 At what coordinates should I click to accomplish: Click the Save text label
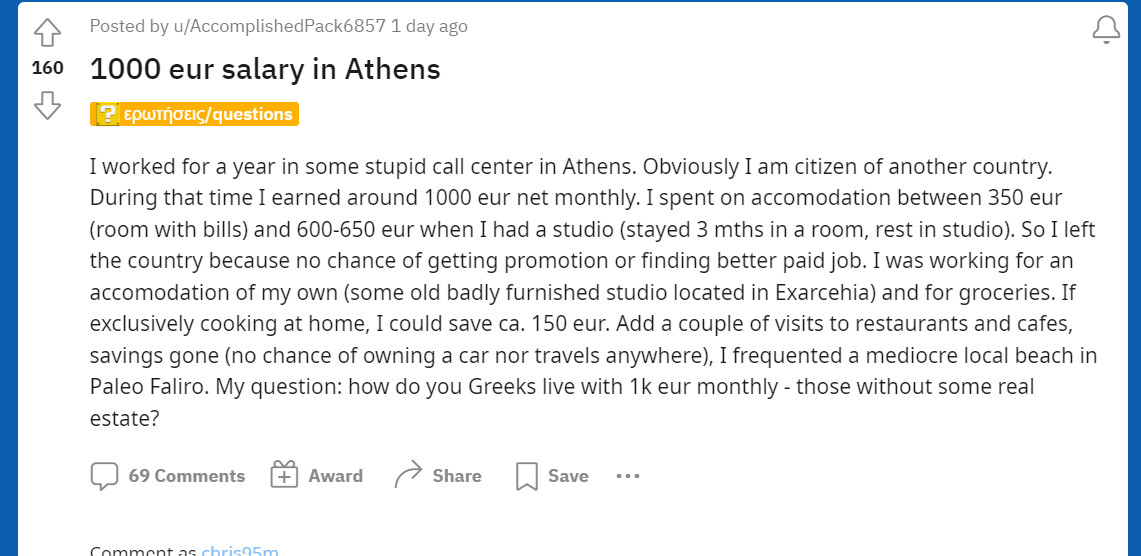[568, 476]
